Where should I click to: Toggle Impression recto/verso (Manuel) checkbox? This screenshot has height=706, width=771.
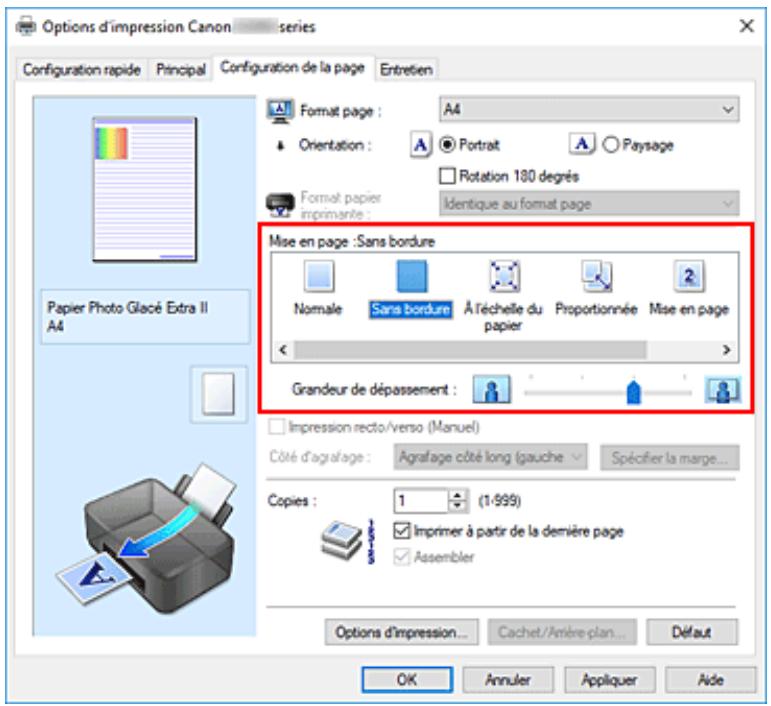(276, 427)
